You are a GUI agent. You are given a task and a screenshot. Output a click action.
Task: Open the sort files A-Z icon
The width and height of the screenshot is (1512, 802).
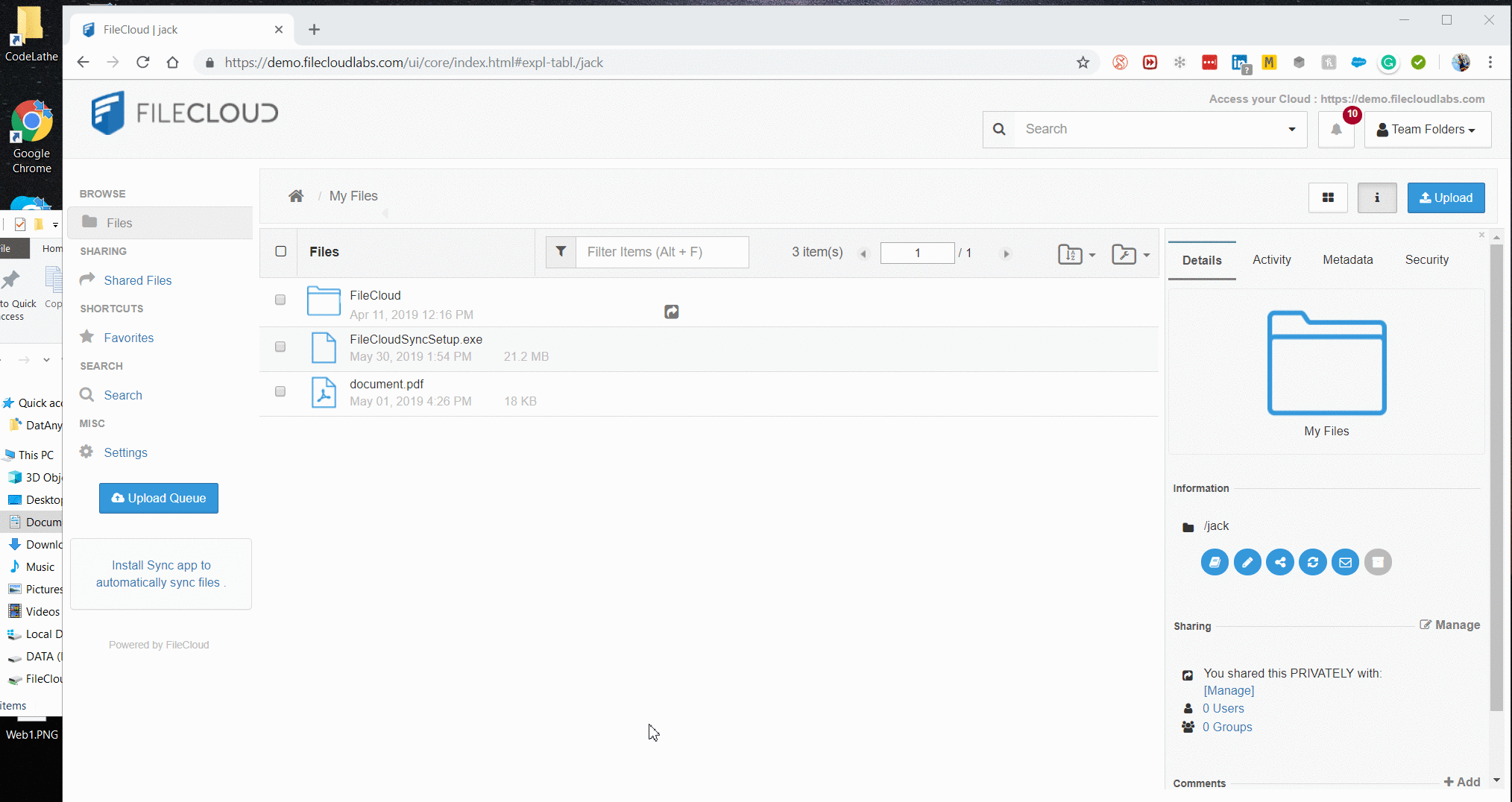[1071, 254]
